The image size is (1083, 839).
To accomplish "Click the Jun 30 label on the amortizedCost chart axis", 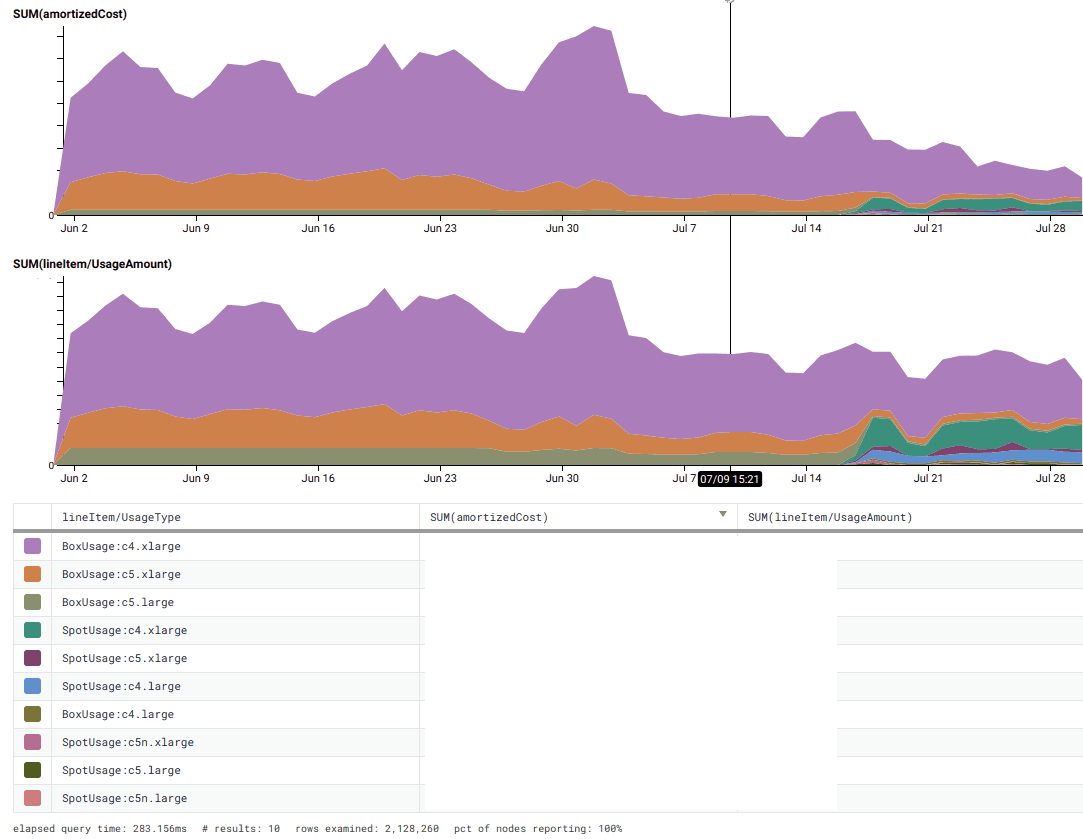I will 562,228.
